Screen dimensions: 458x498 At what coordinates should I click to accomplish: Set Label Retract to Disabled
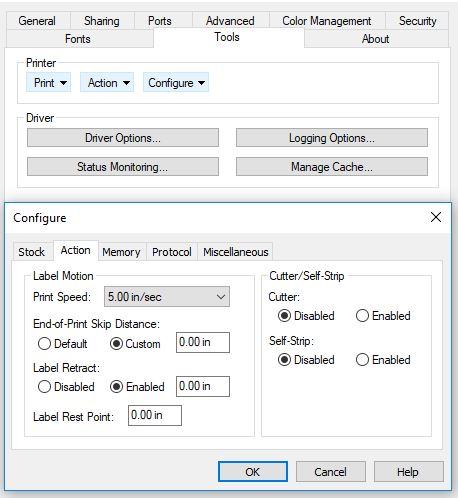[x=66, y=387]
